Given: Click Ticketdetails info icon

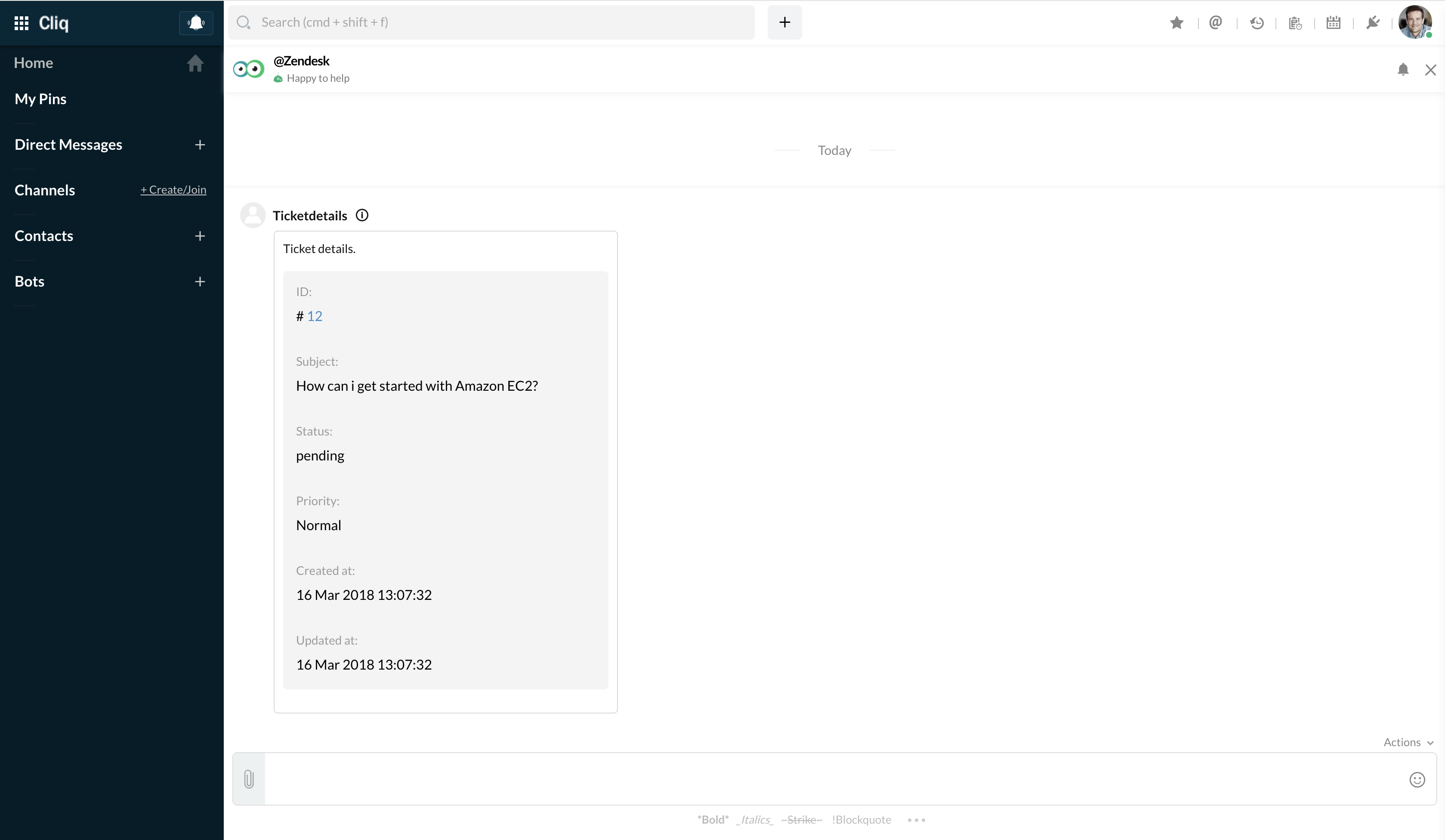Looking at the screenshot, I should pyautogui.click(x=362, y=216).
